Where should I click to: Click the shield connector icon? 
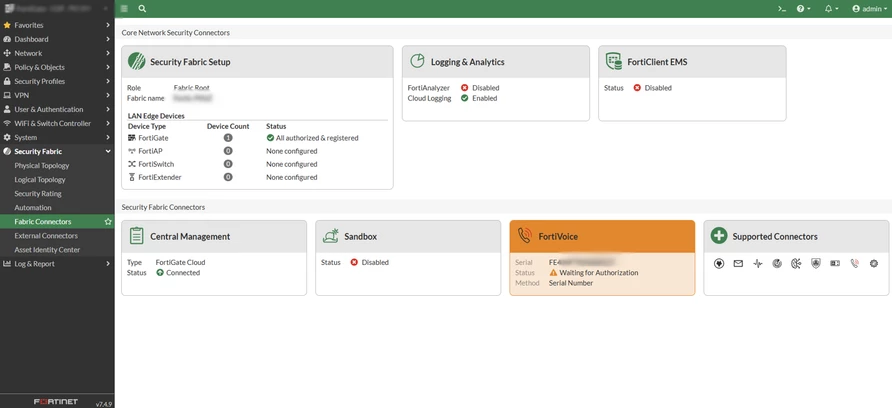pyautogui.click(x=816, y=263)
